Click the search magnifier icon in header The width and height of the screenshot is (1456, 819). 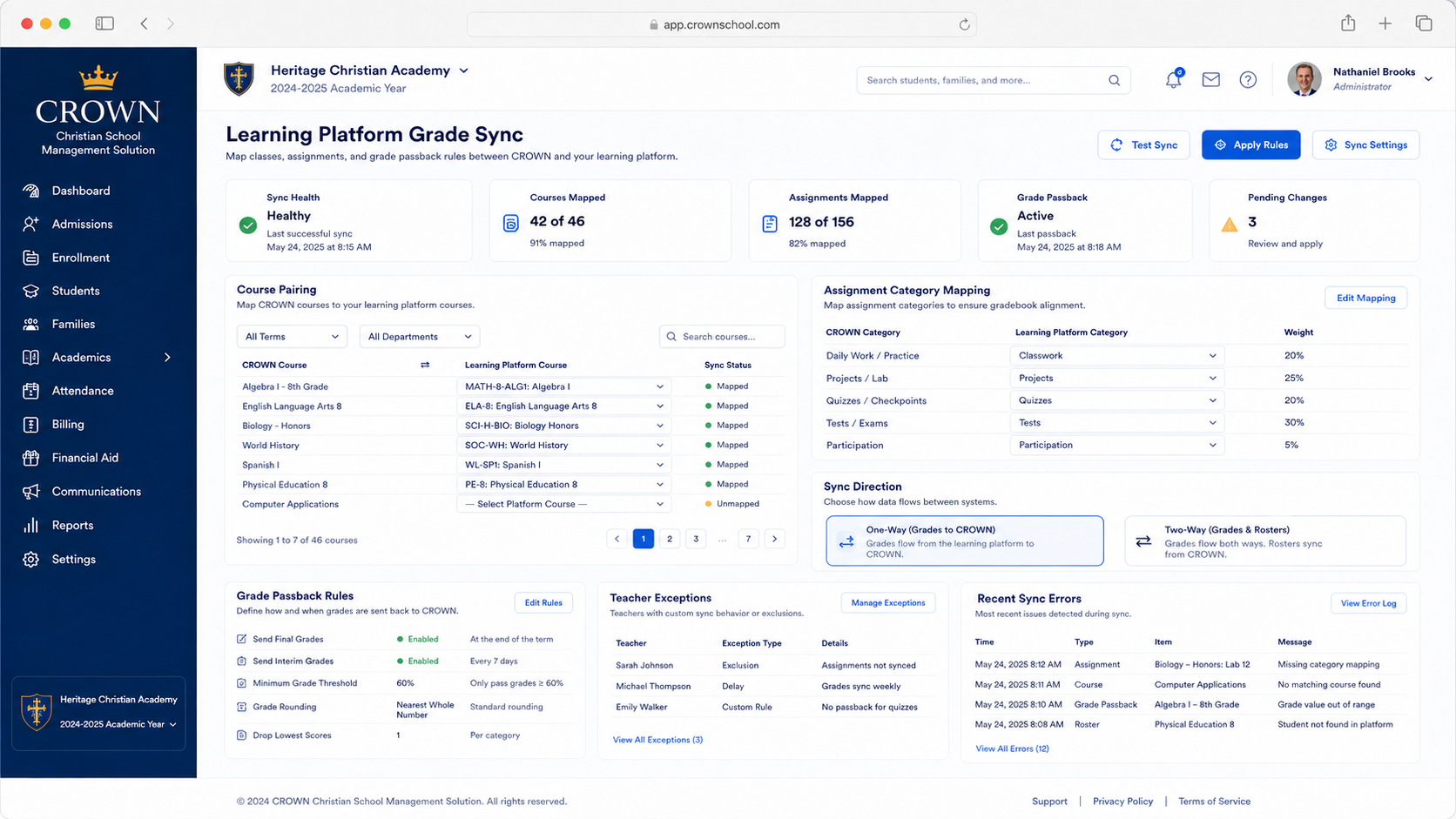coord(1114,80)
